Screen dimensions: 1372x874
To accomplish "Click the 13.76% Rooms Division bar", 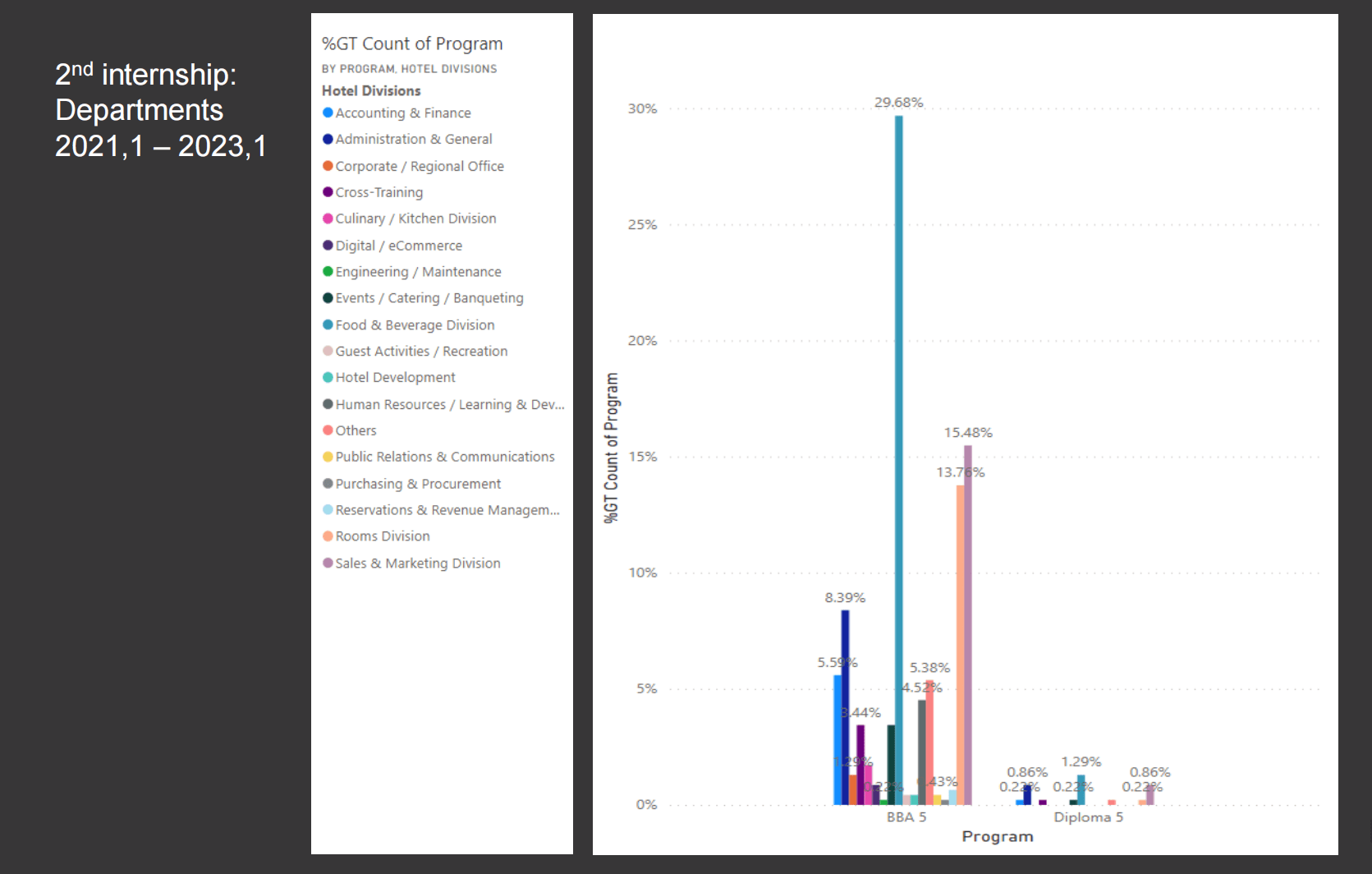I will coord(960,645).
